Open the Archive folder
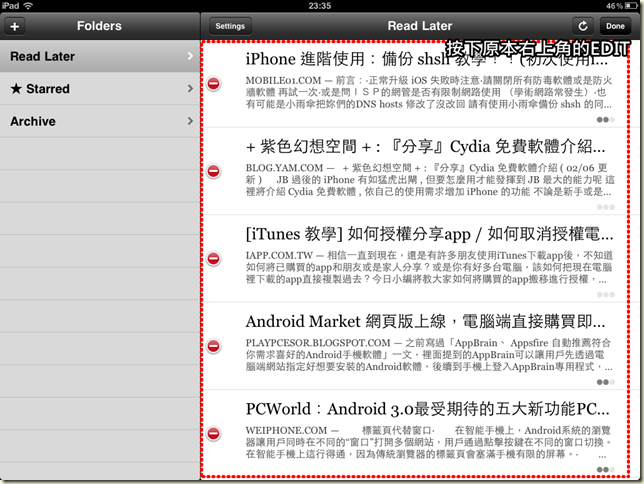Viewport: 644px width, 484px height. pyautogui.click(x=100, y=121)
